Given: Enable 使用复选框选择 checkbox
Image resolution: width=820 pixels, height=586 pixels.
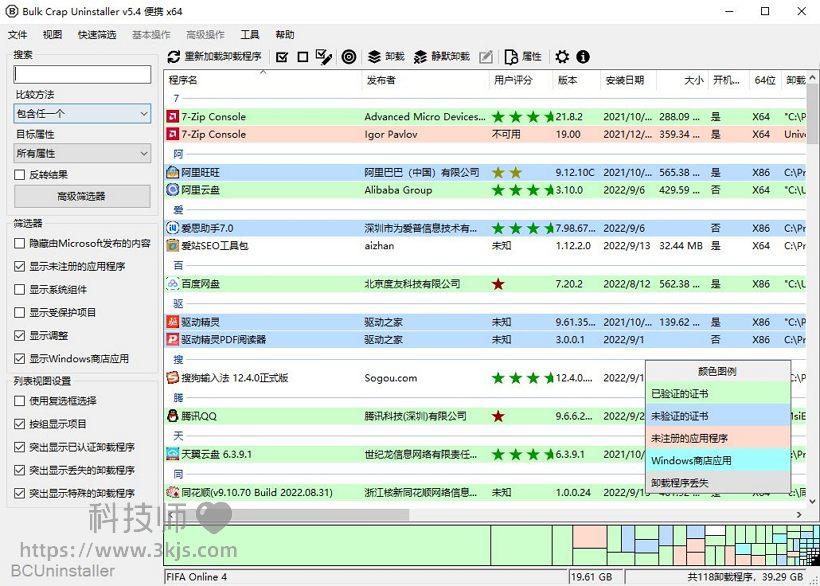Looking at the screenshot, I should coord(19,401).
